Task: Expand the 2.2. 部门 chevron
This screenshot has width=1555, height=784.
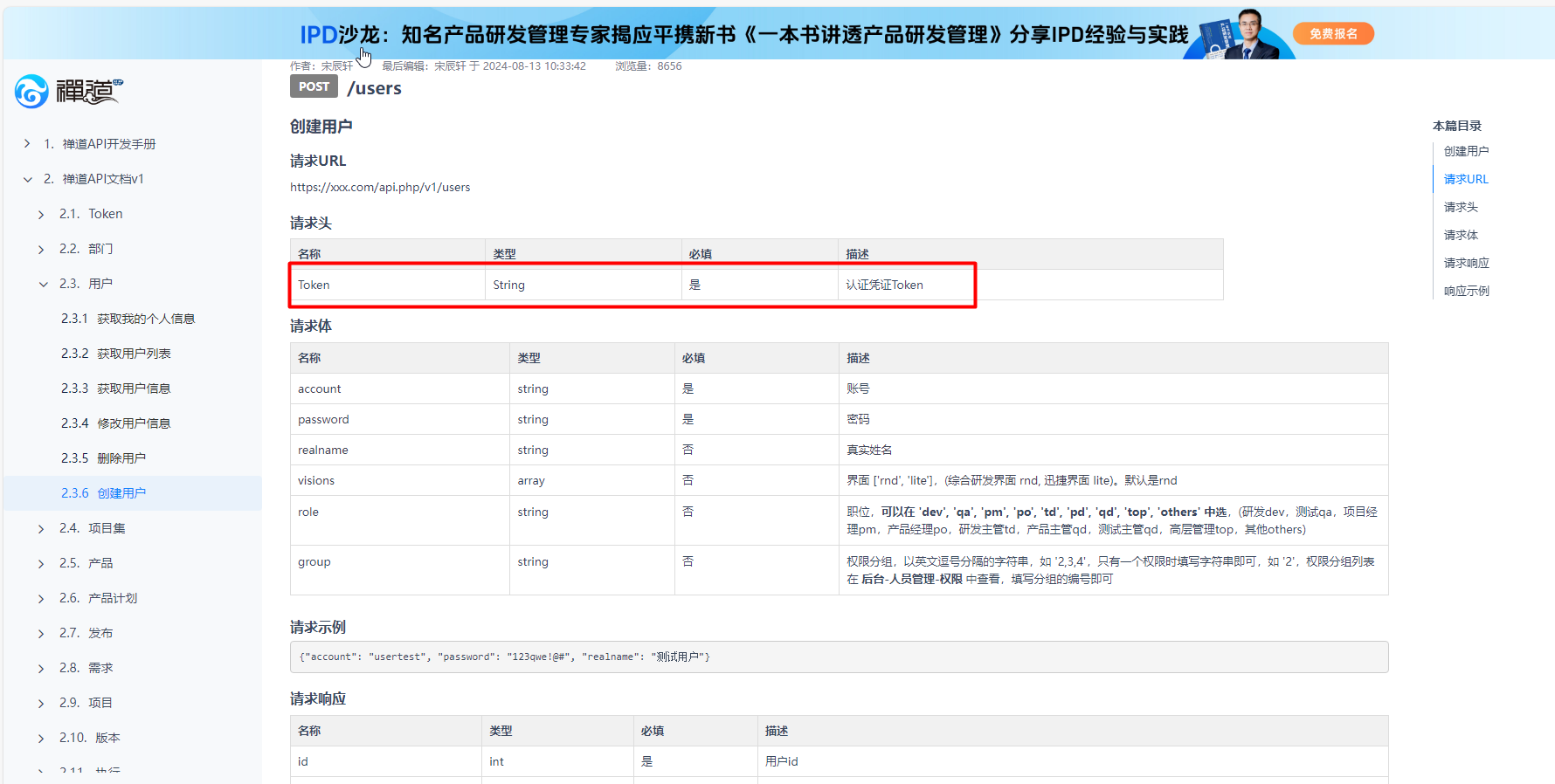Action: (x=41, y=249)
